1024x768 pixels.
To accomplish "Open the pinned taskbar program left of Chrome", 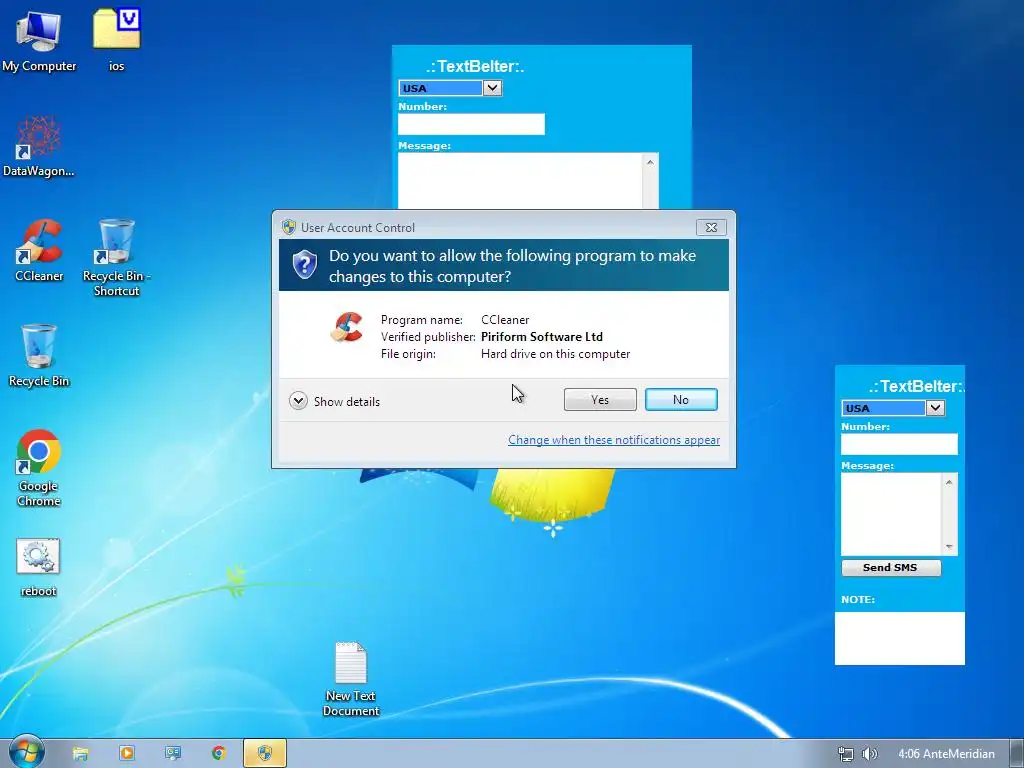I will coord(172,754).
